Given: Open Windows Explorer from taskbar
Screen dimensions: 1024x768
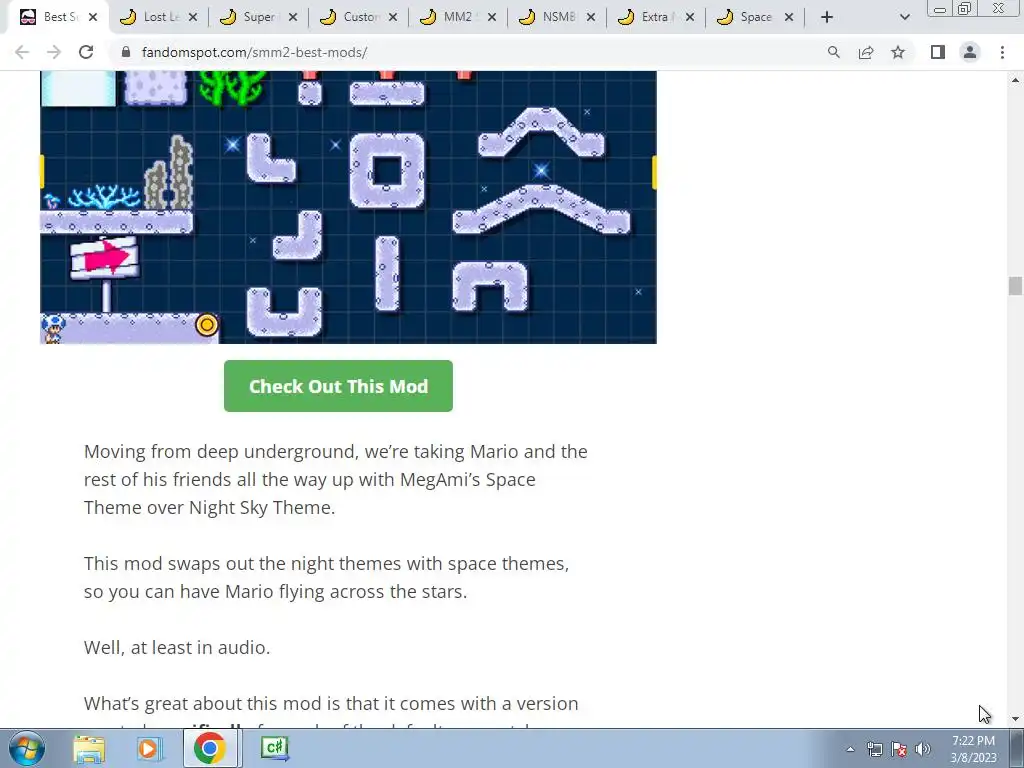Looking at the screenshot, I should pyautogui.click(x=89, y=748).
